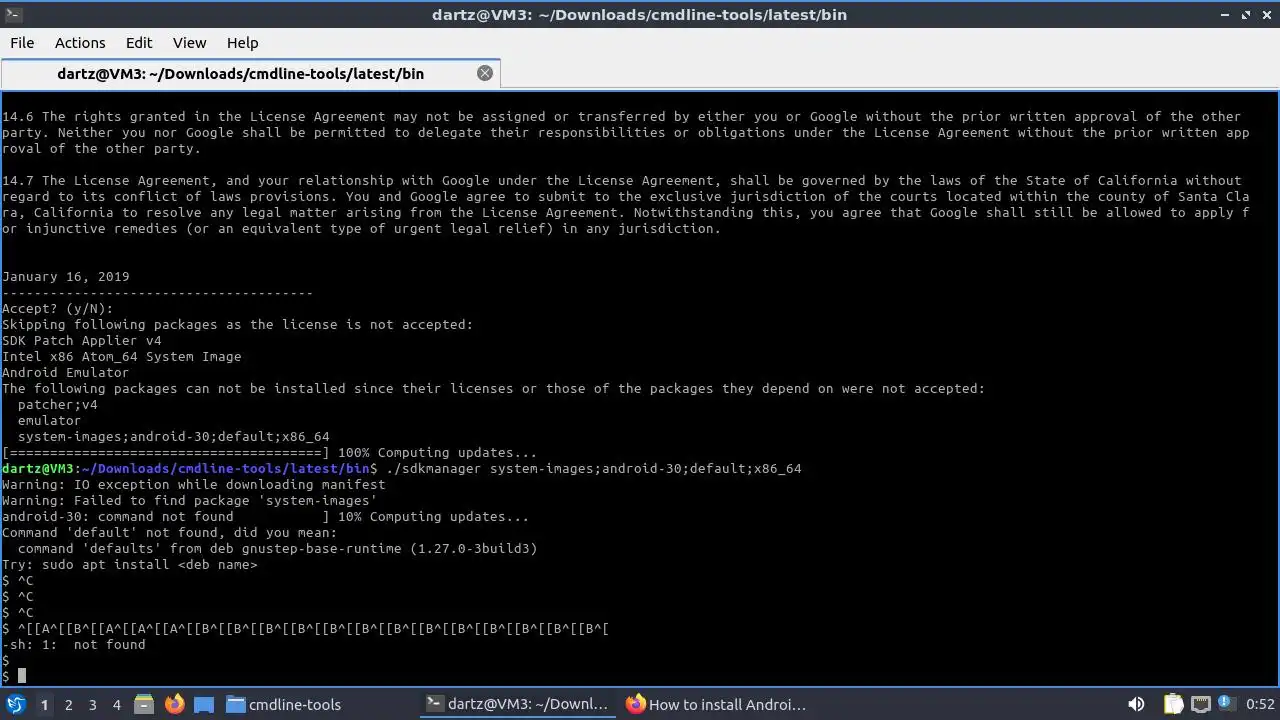1280x720 pixels.
Task: Click 'SDK Patch Applier v4' line
Action: tap(82, 340)
